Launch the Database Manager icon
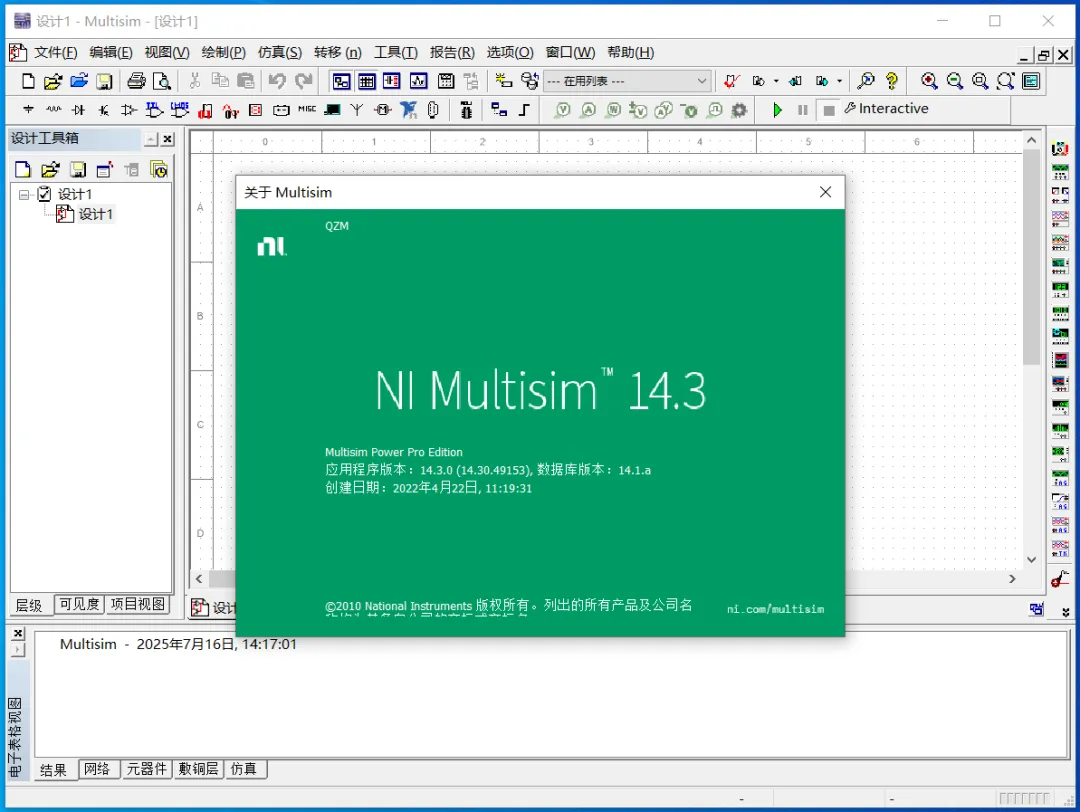The width and height of the screenshot is (1080, 812). pyautogui.click(x=529, y=81)
